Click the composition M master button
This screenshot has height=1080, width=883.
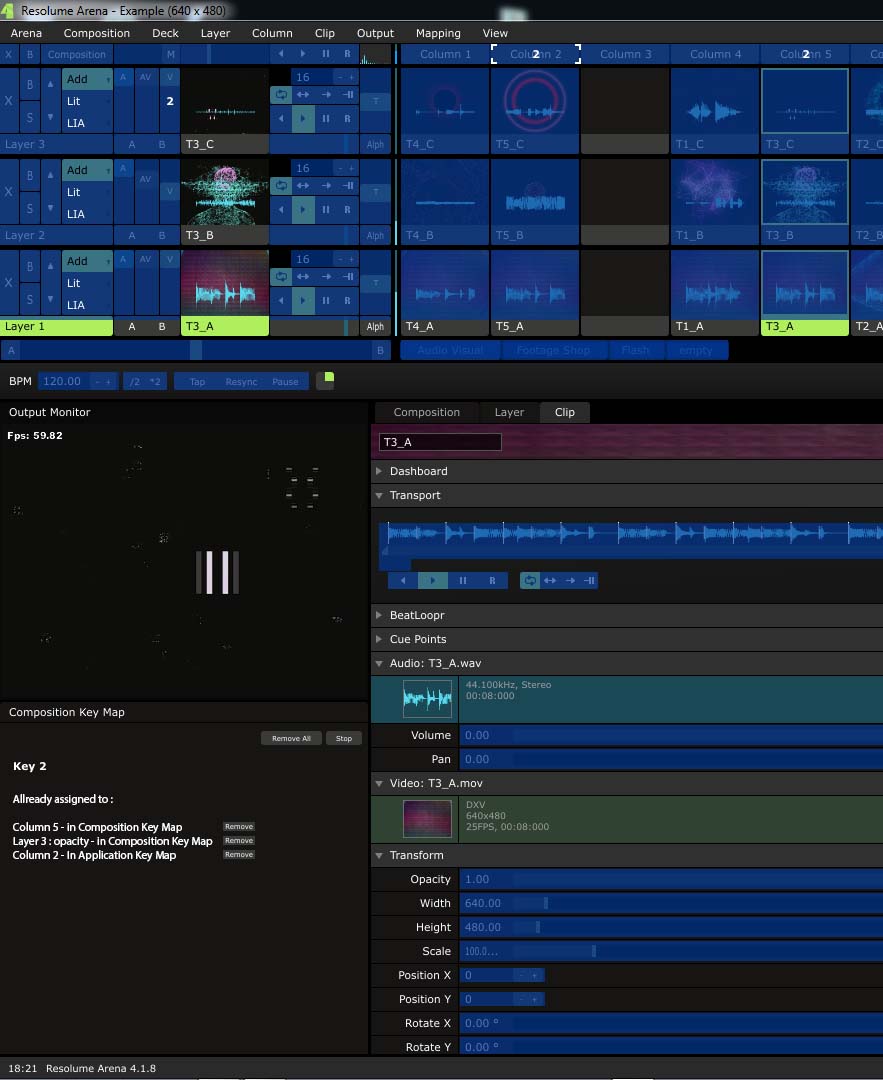(170, 55)
